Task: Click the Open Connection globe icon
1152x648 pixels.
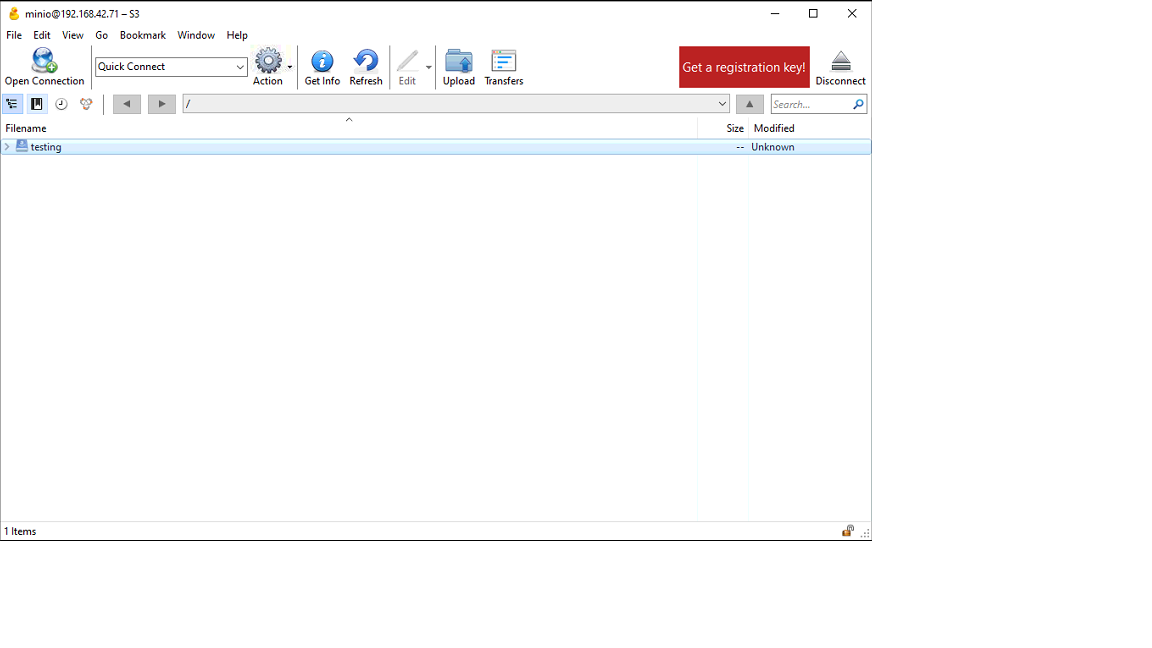Action: click(43, 60)
